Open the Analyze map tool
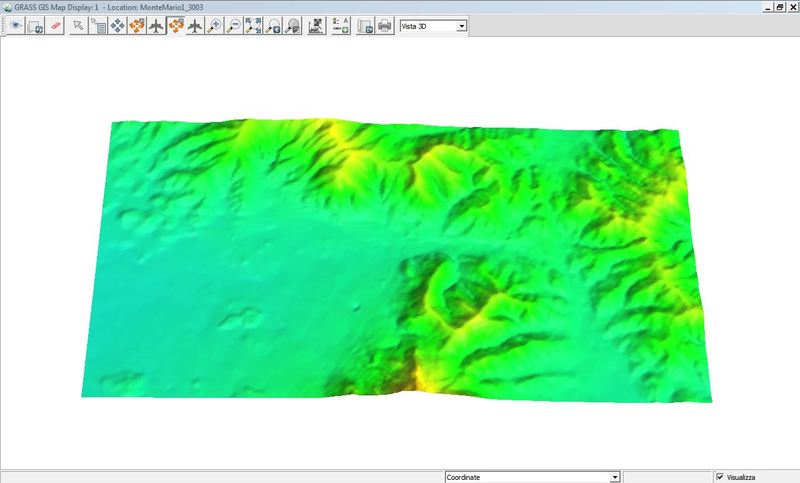Image resolution: width=800 pixels, height=483 pixels. [x=316, y=26]
